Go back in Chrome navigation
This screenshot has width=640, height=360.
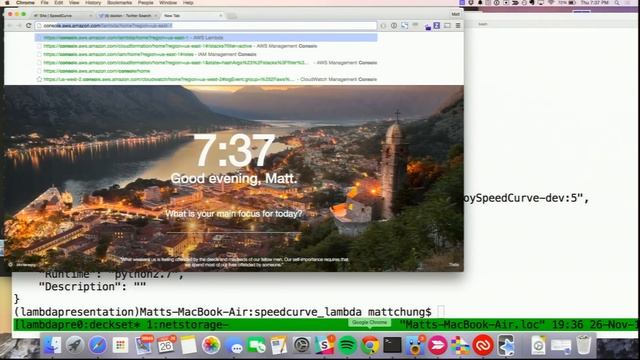point(10,26)
